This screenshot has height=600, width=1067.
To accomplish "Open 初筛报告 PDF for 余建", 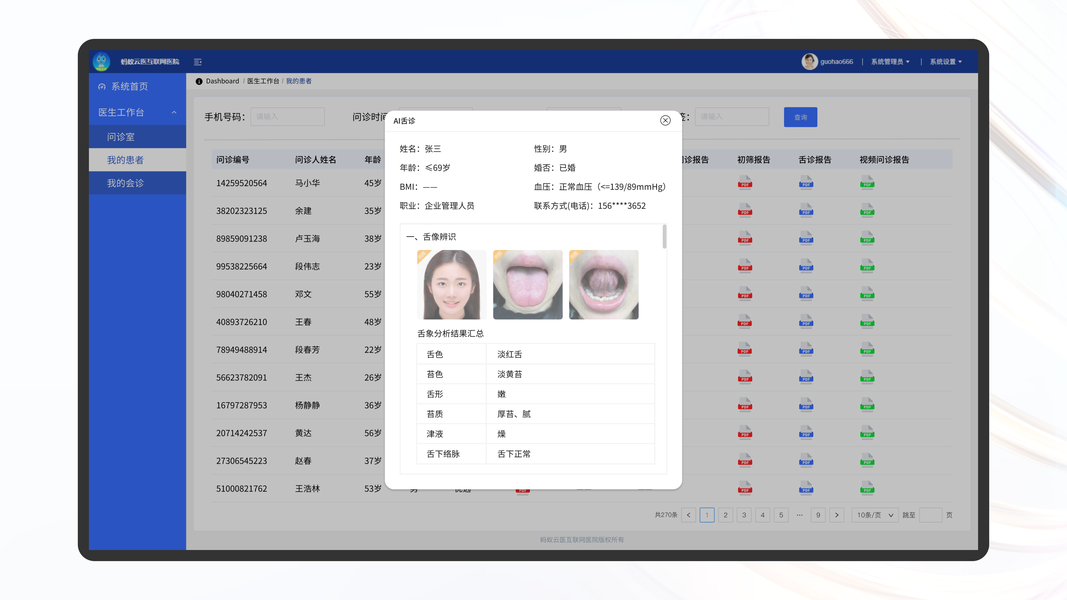I will (744, 210).
